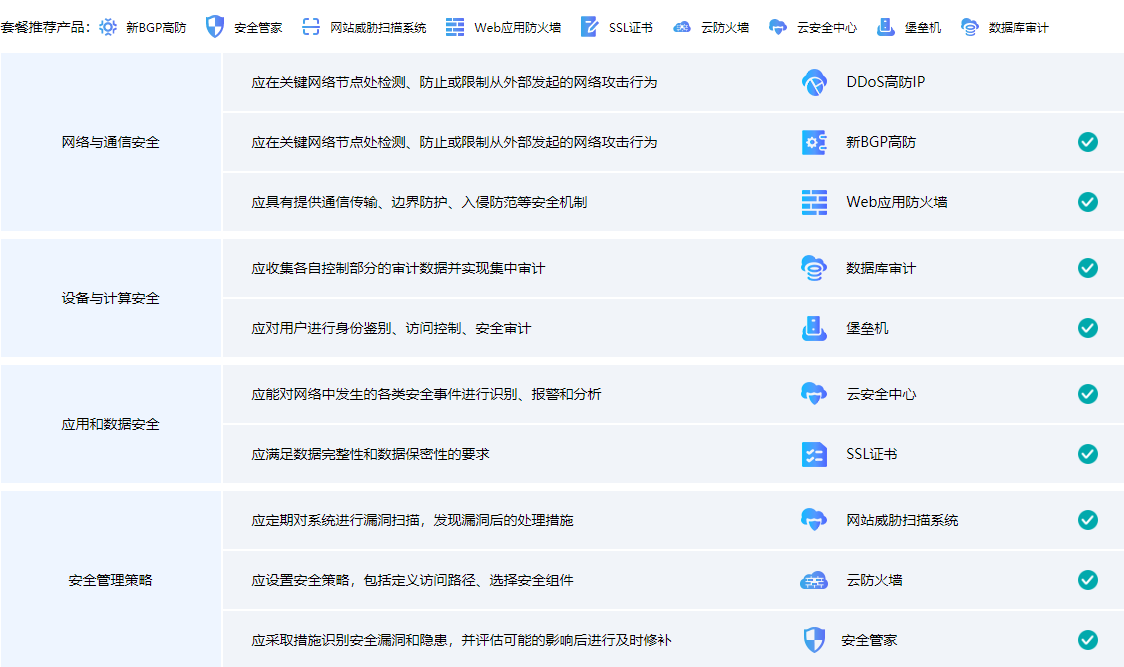Toggle the checkmark for 云安全中心 row

[1087, 394]
